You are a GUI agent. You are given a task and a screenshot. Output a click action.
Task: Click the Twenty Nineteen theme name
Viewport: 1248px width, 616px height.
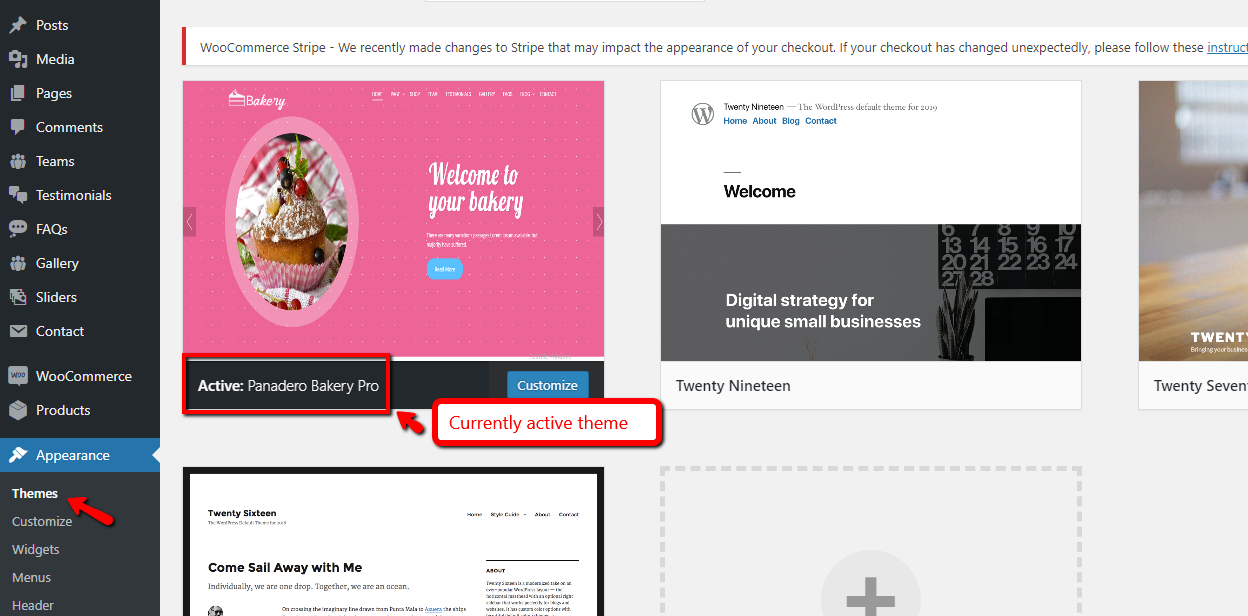[733, 385]
